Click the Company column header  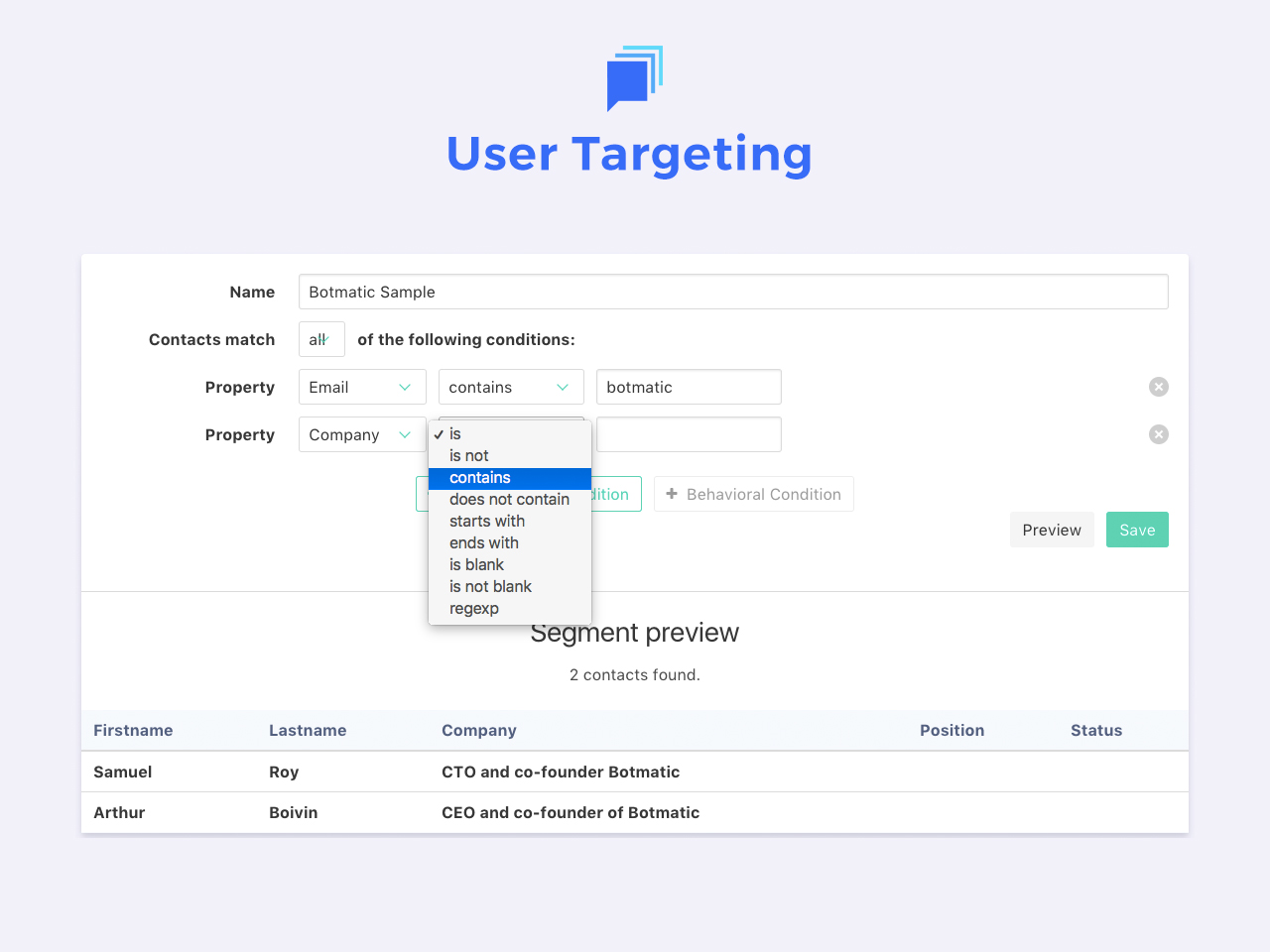click(x=479, y=730)
